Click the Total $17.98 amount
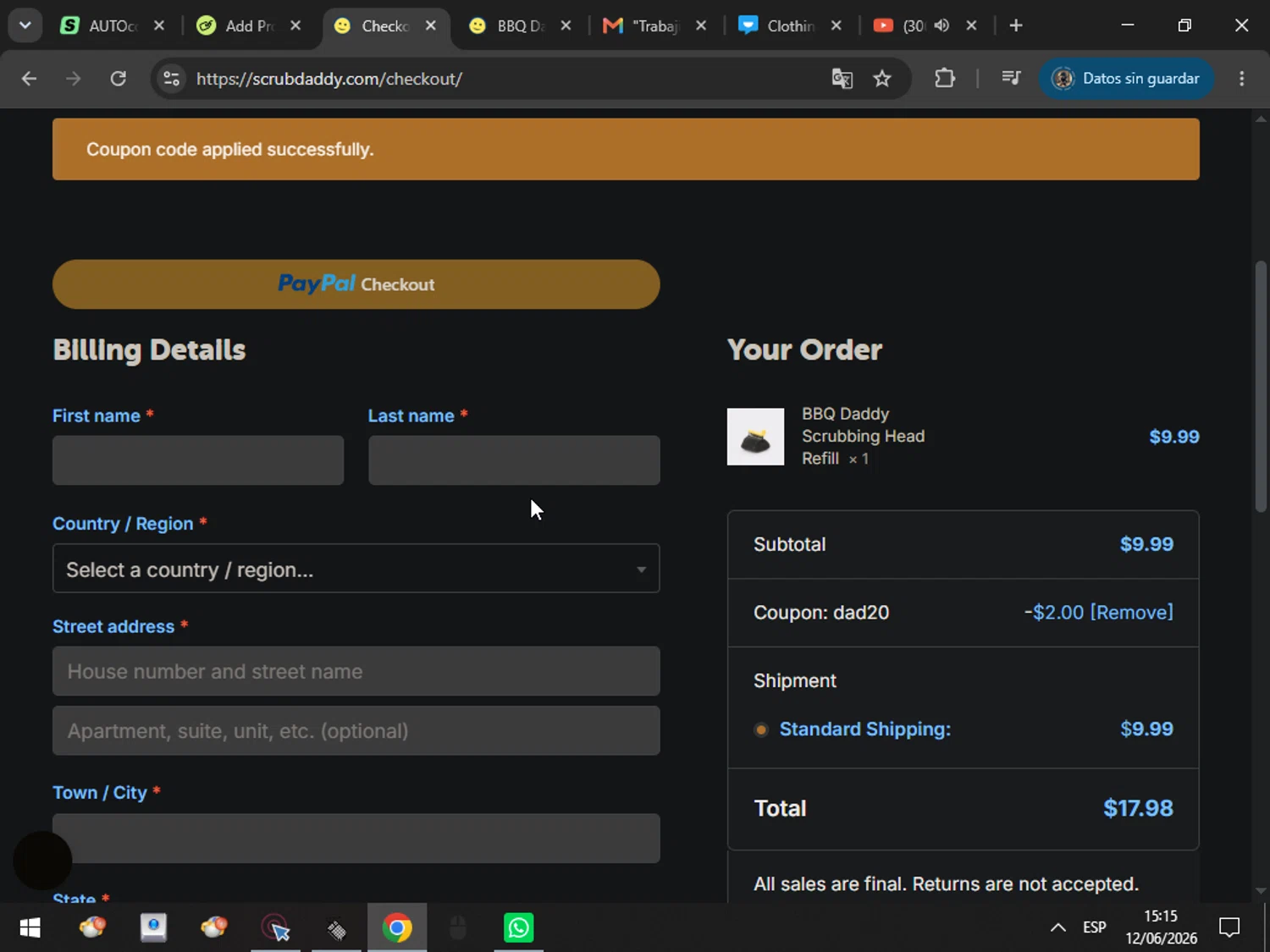This screenshot has width=1270, height=952. tap(1138, 808)
